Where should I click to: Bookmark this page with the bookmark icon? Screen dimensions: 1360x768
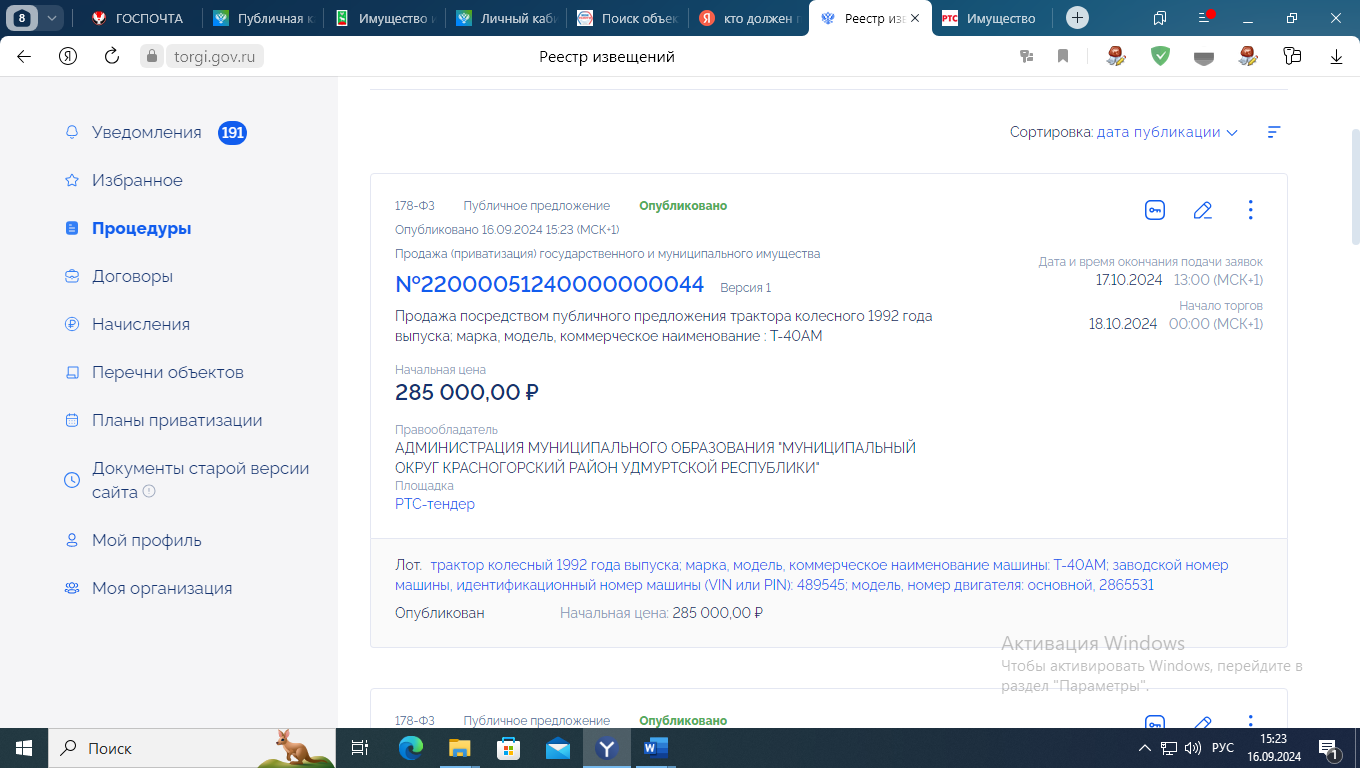pos(1063,57)
